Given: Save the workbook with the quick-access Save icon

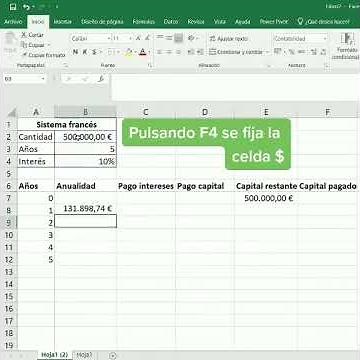Looking at the screenshot, I should pyautogui.click(x=13, y=6).
